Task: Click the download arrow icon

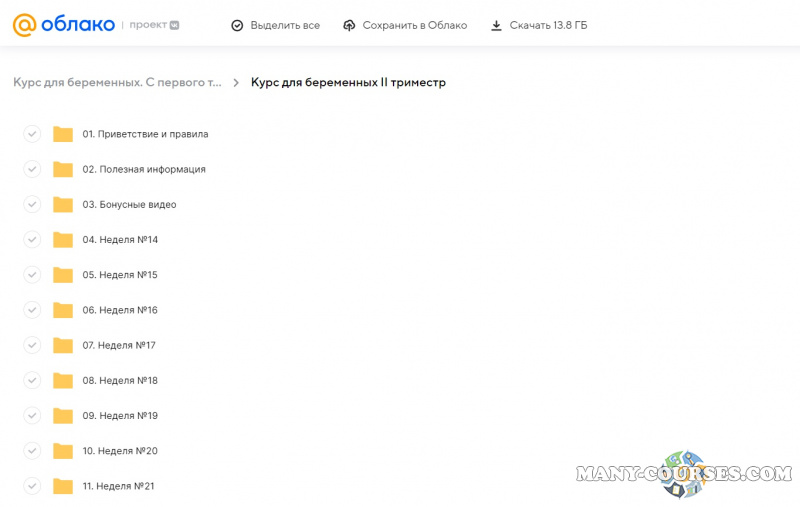Action: (x=496, y=25)
